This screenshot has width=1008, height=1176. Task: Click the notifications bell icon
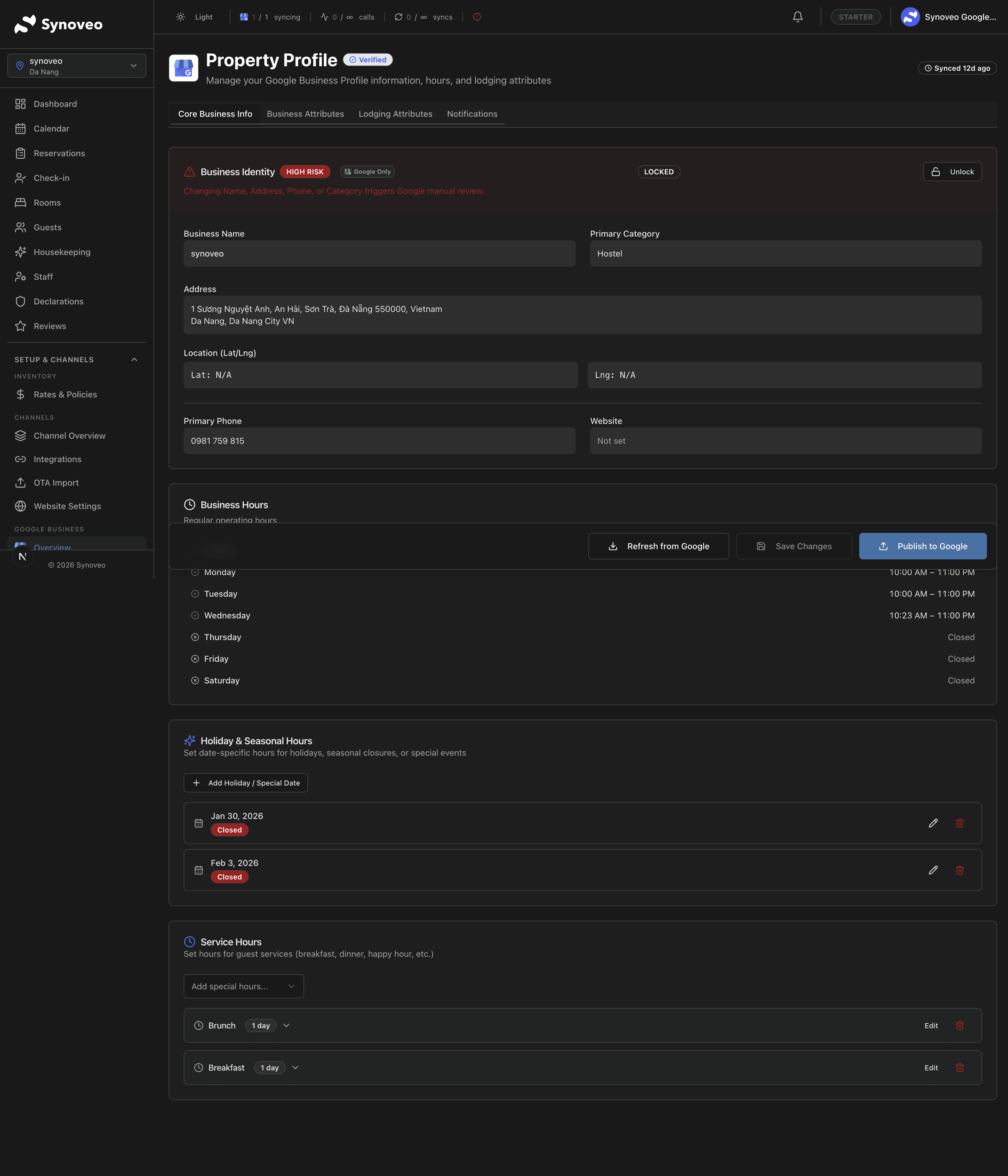[x=798, y=17]
